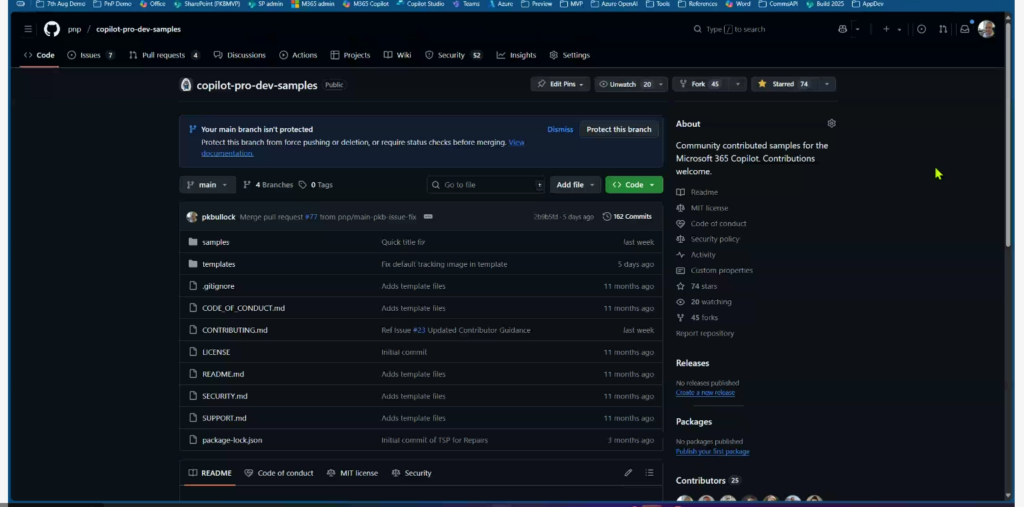Image resolution: width=1024 pixels, height=507 pixels.
Task: Open the Security tab
Action: (453, 55)
